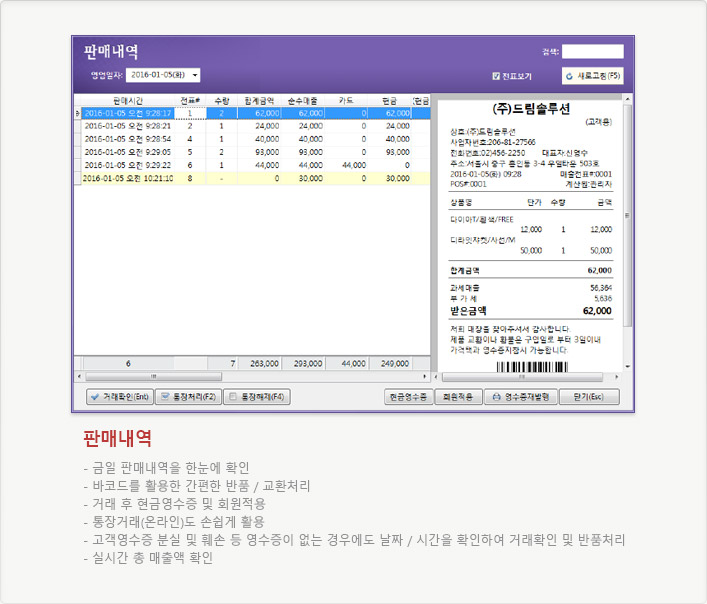Sort by the 판매시간 column header
This screenshot has width=707, height=604.
coord(128,101)
